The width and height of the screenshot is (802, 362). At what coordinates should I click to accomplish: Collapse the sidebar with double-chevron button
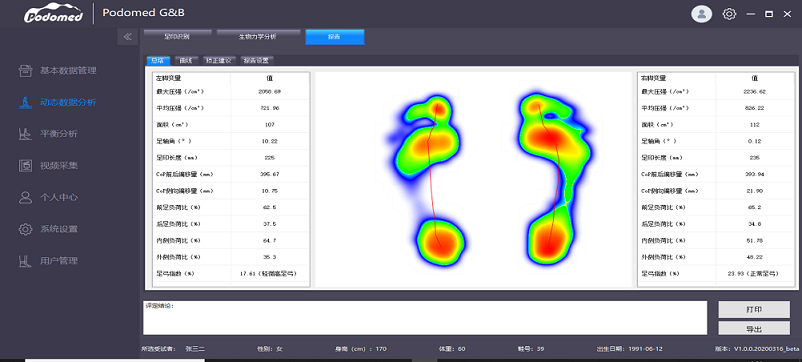click(x=128, y=37)
